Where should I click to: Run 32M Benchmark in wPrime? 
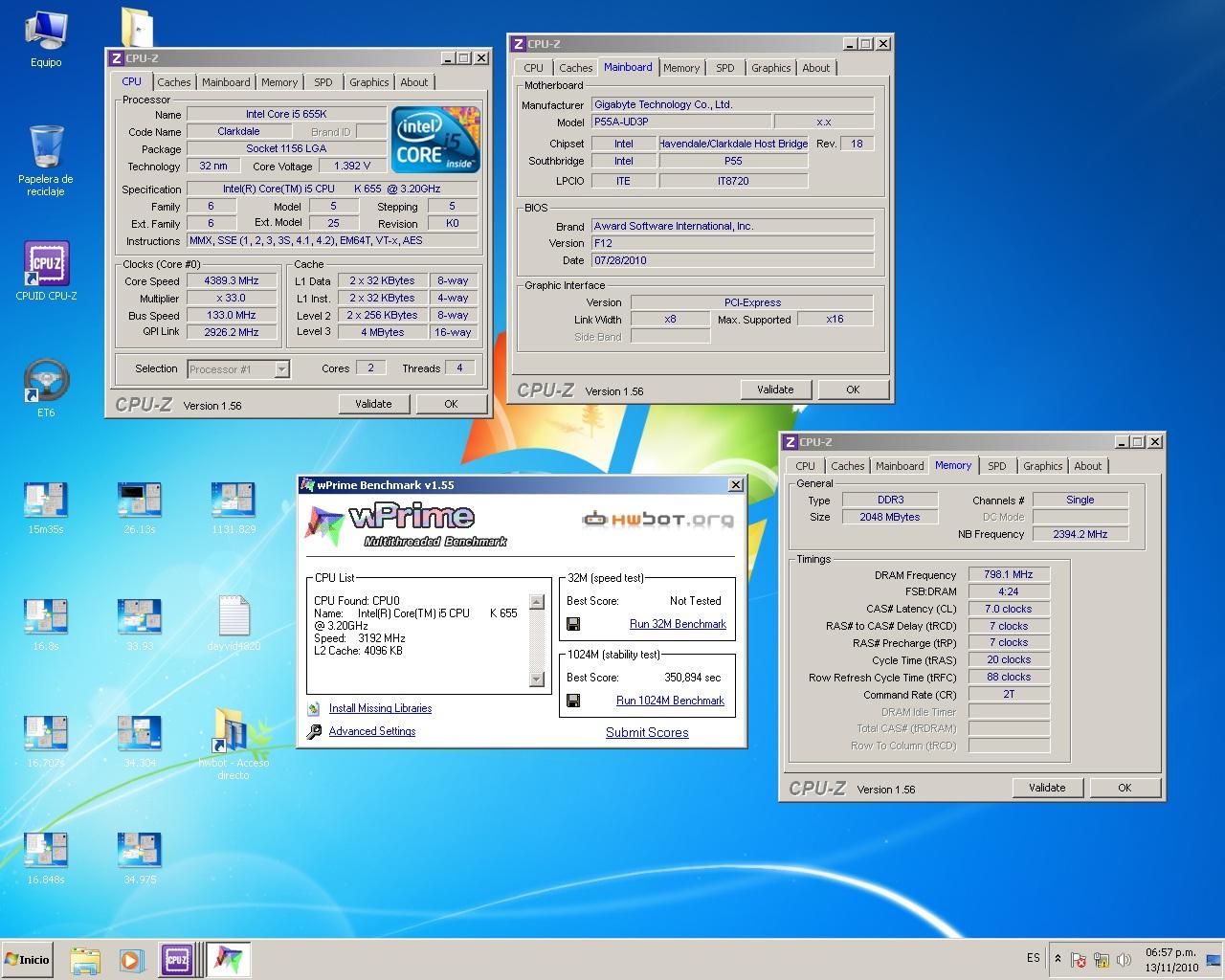[x=678, y=624]
